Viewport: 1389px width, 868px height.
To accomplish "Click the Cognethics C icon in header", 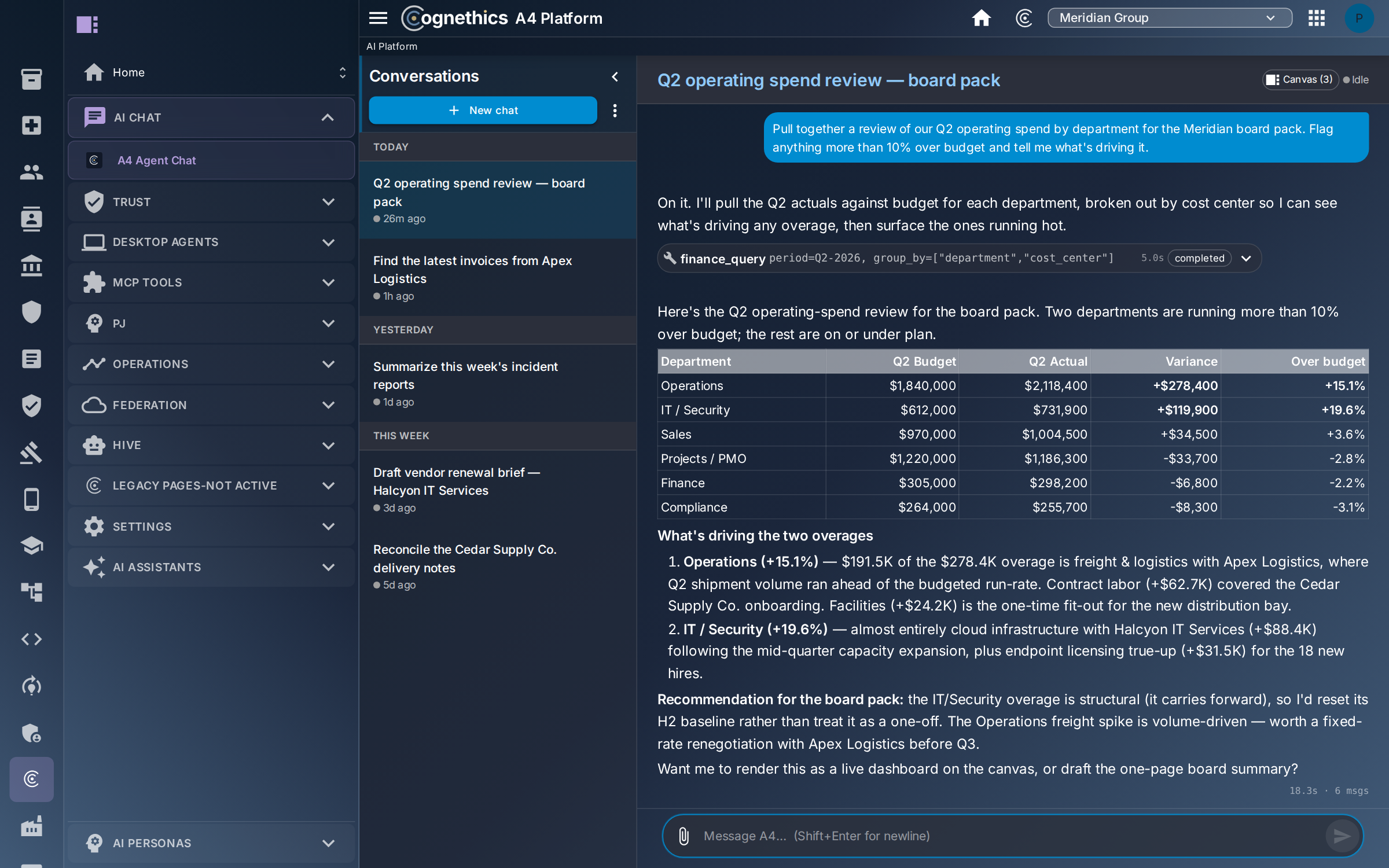I will [x=1024, y=18].
